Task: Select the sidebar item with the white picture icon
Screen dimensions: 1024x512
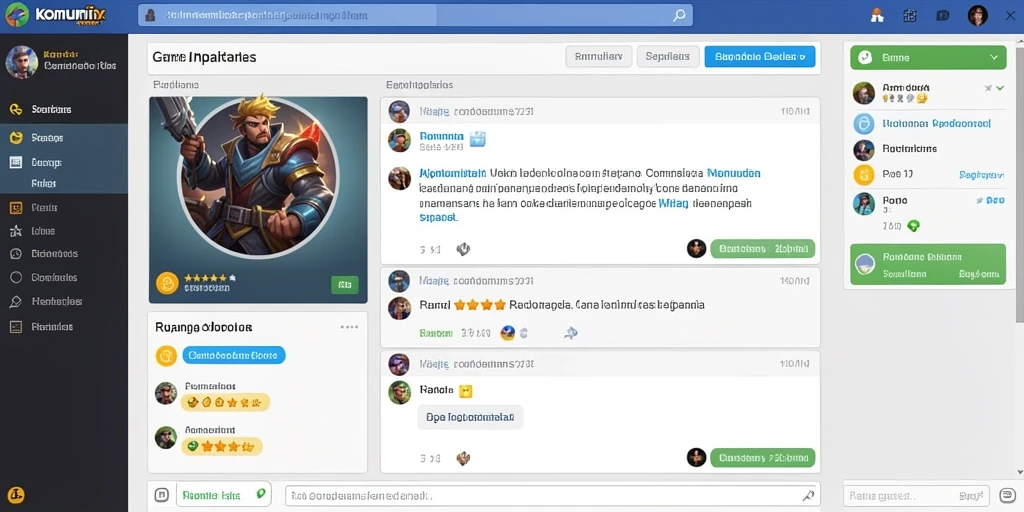Action: [64, 162]
